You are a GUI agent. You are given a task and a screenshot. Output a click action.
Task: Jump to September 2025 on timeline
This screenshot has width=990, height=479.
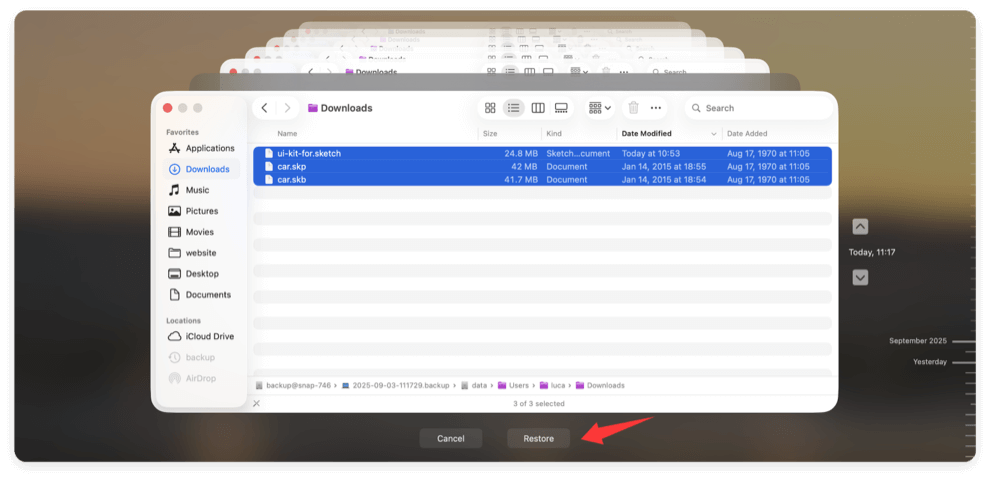tap(918, 341)
